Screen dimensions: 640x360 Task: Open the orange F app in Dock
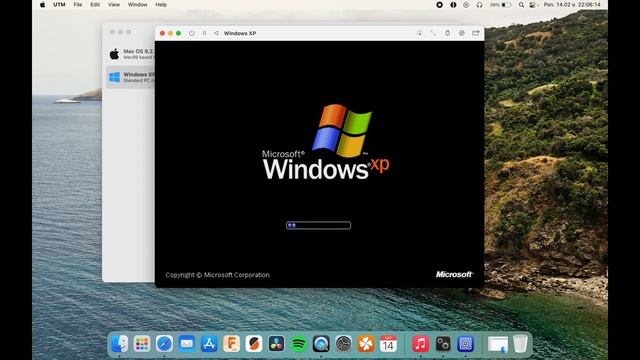231,344
